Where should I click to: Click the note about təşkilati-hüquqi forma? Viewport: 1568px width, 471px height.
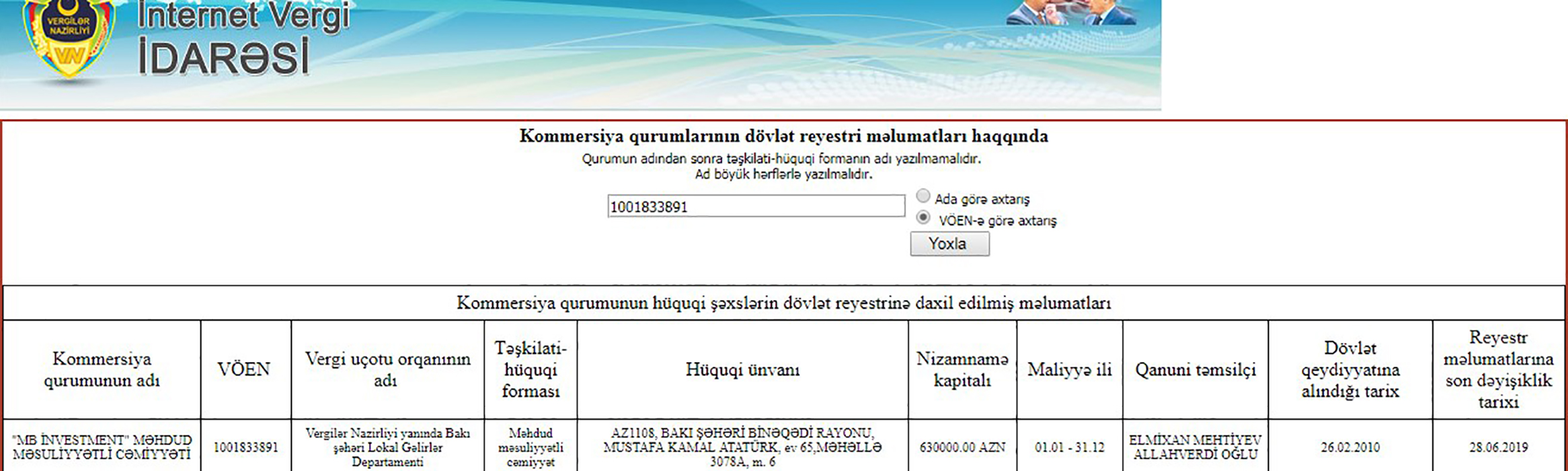(781, 159)
